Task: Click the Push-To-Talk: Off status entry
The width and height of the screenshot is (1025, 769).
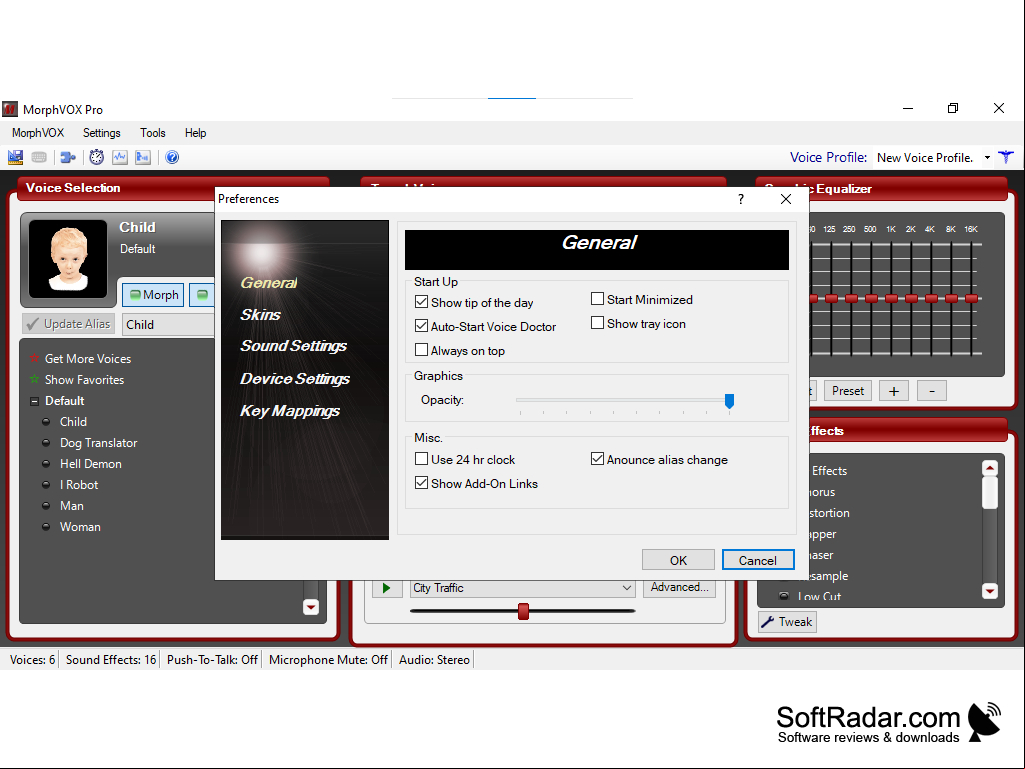Action: (x=212, y=660)
